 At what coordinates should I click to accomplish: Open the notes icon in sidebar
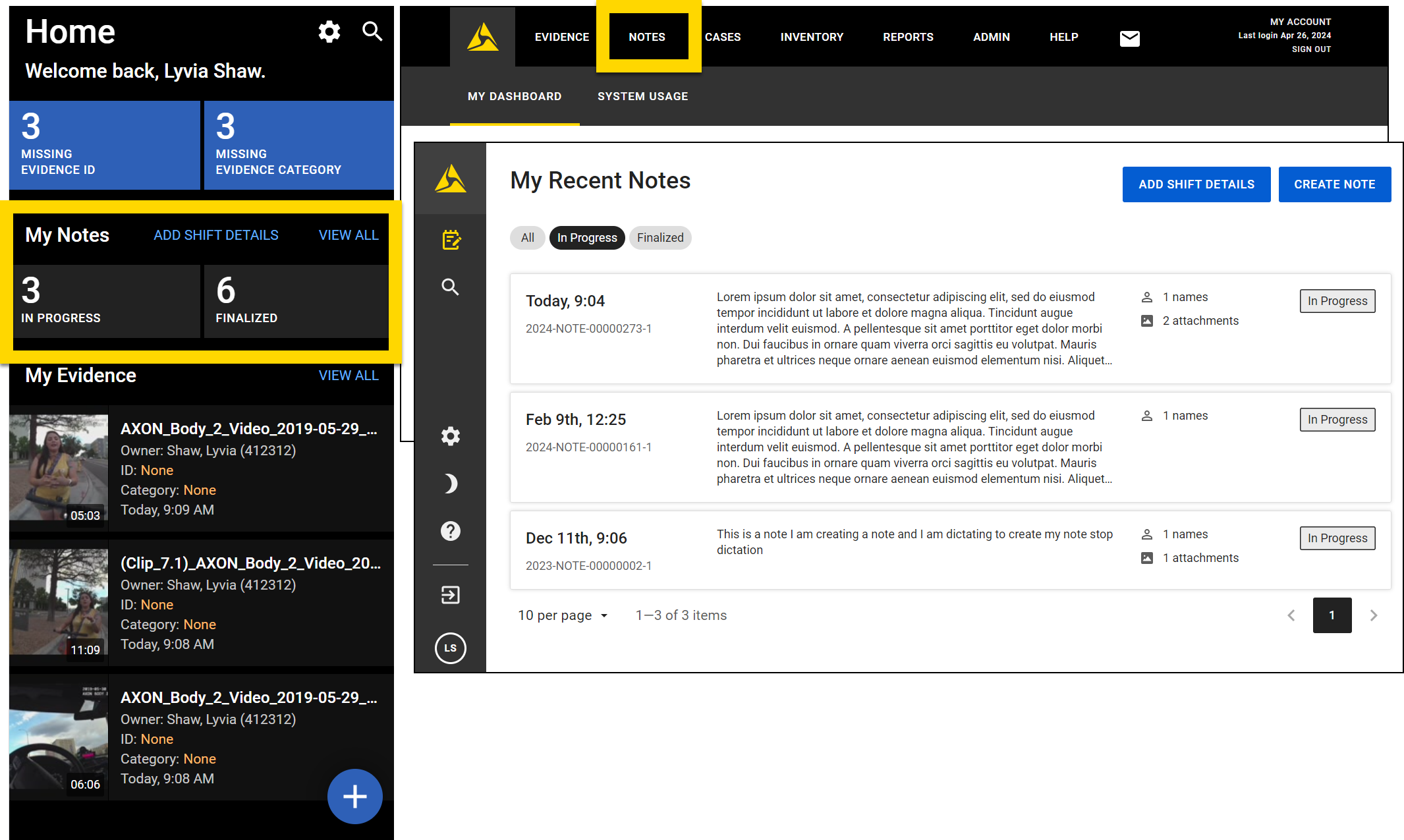click(x=451, y=240)
